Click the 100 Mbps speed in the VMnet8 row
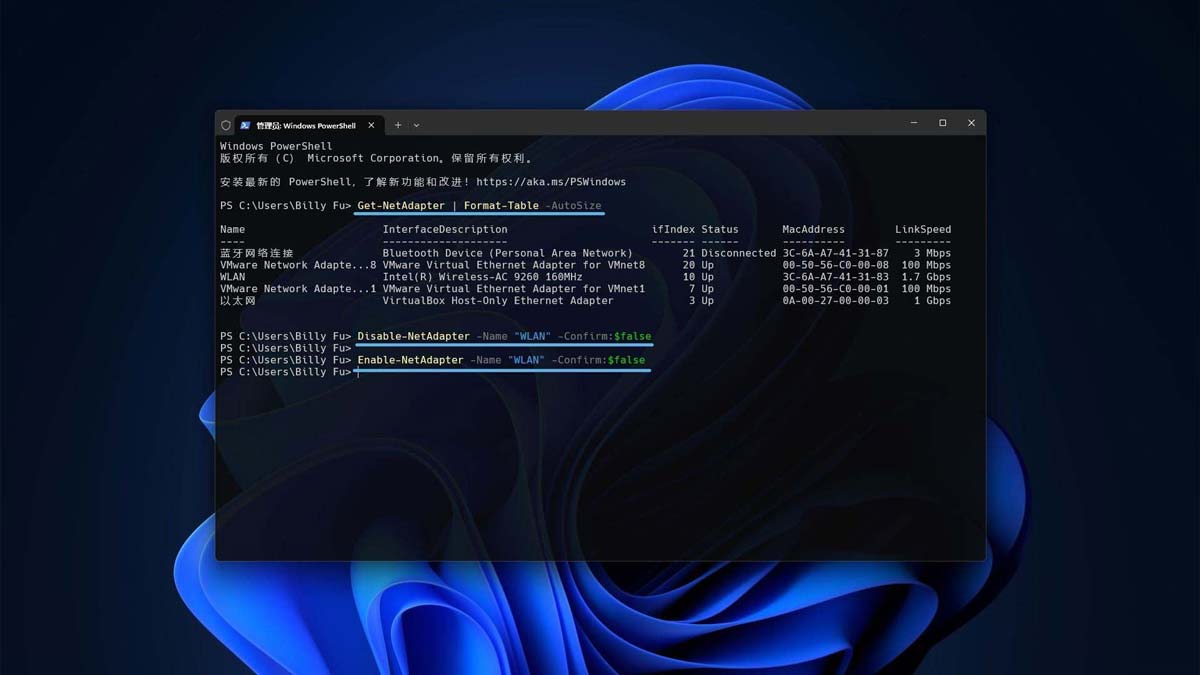The height and width of the screenshot is (675, 1200). click(926, 265)
